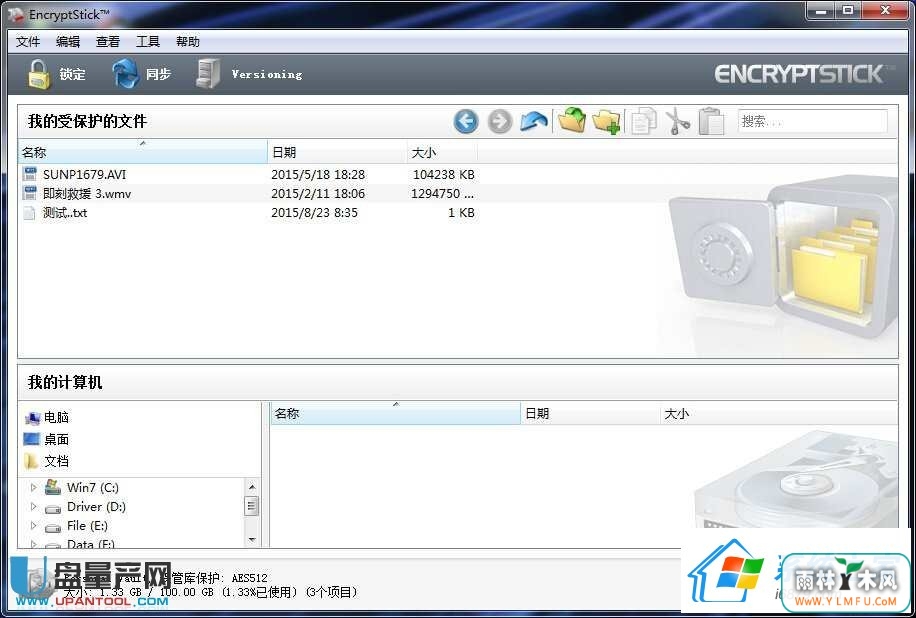The width and height of the screenshot is (916, 618).
Task: Click the size 104238 KB
Action: 443,174
